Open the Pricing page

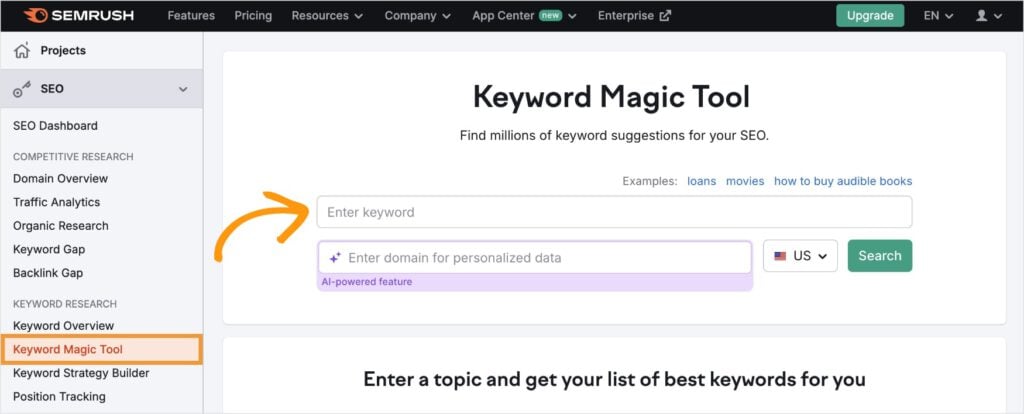click(x=252, y=16)
